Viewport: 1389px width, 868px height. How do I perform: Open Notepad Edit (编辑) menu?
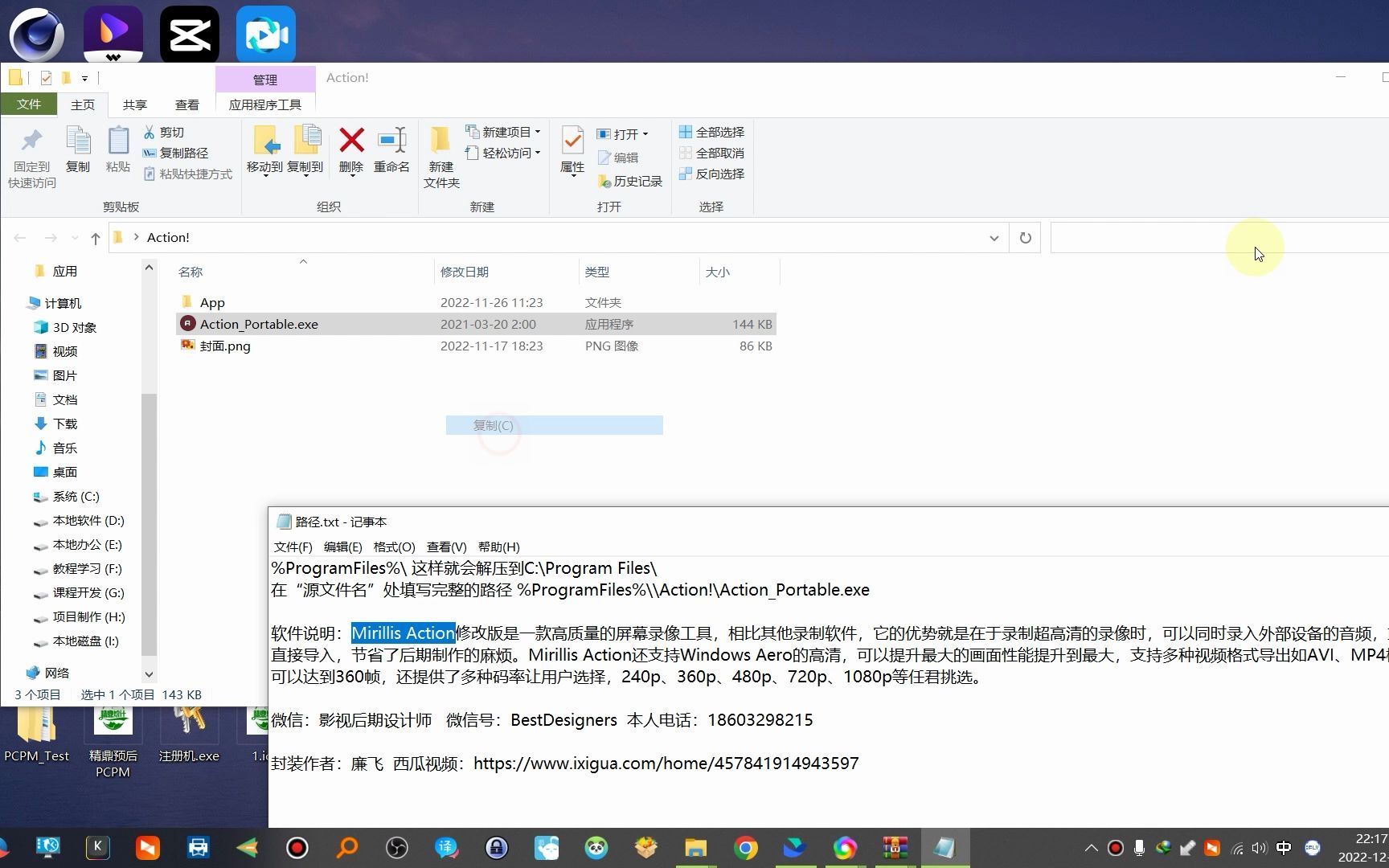pos(342,547)
